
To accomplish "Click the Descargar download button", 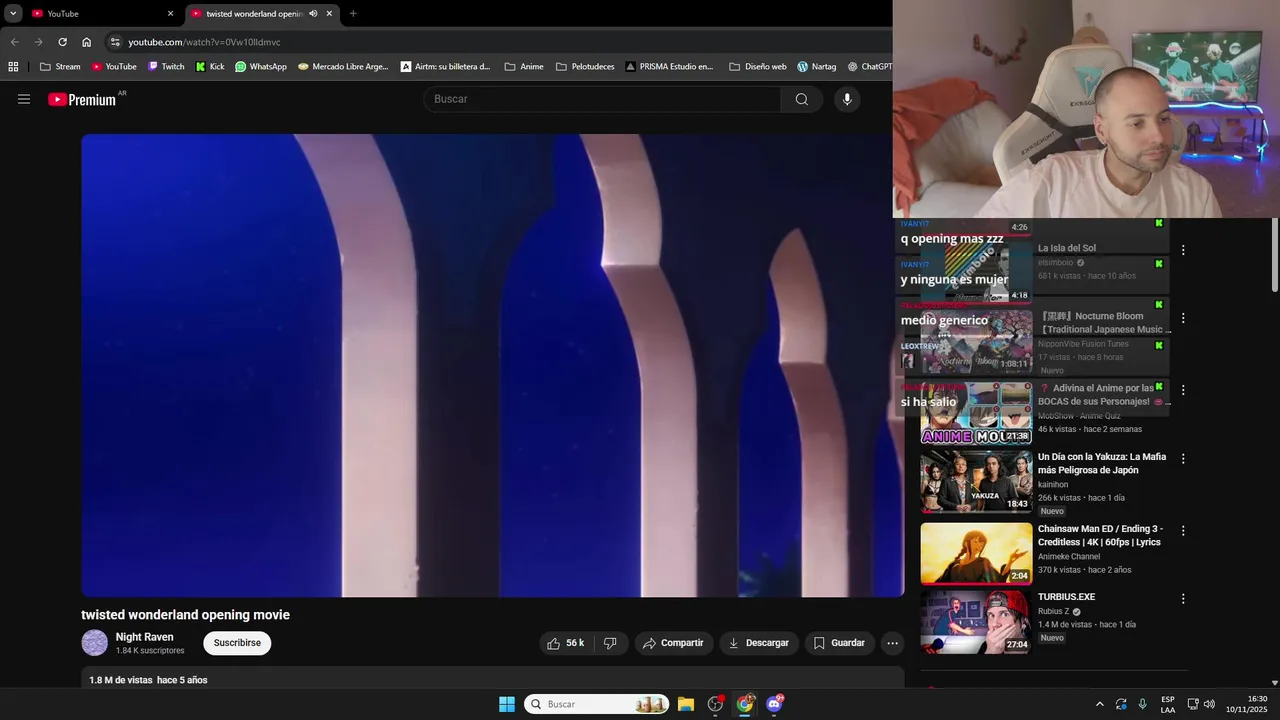I will (x=759, y=643).
